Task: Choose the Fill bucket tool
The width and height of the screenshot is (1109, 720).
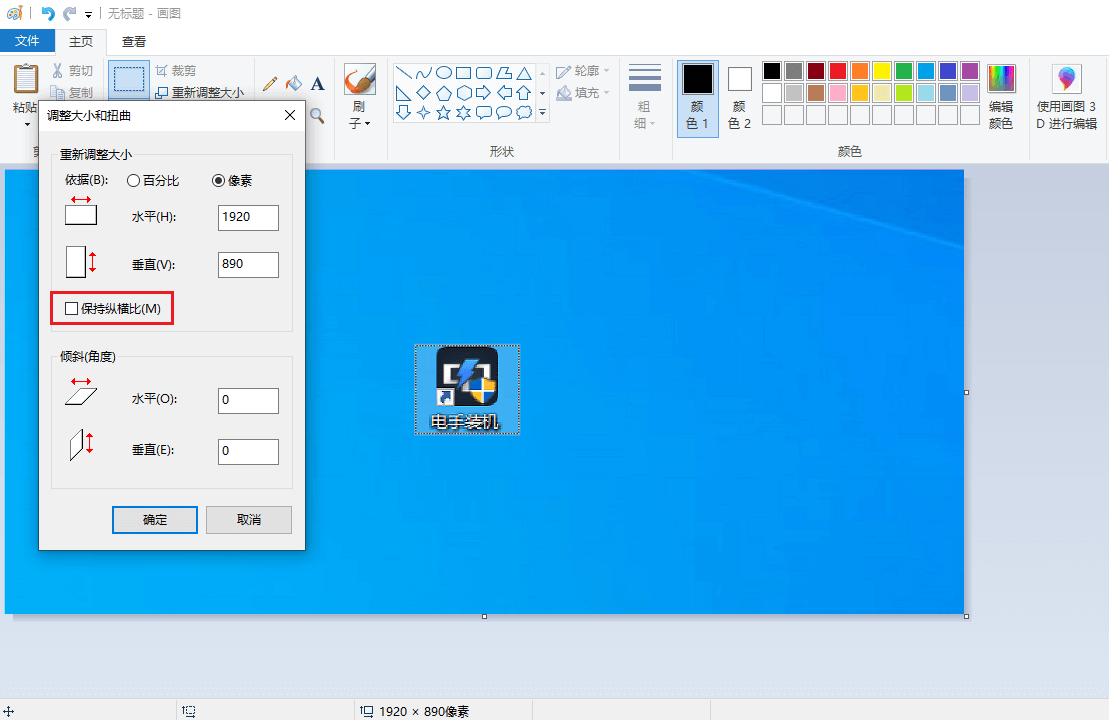Action: (294, 84)
